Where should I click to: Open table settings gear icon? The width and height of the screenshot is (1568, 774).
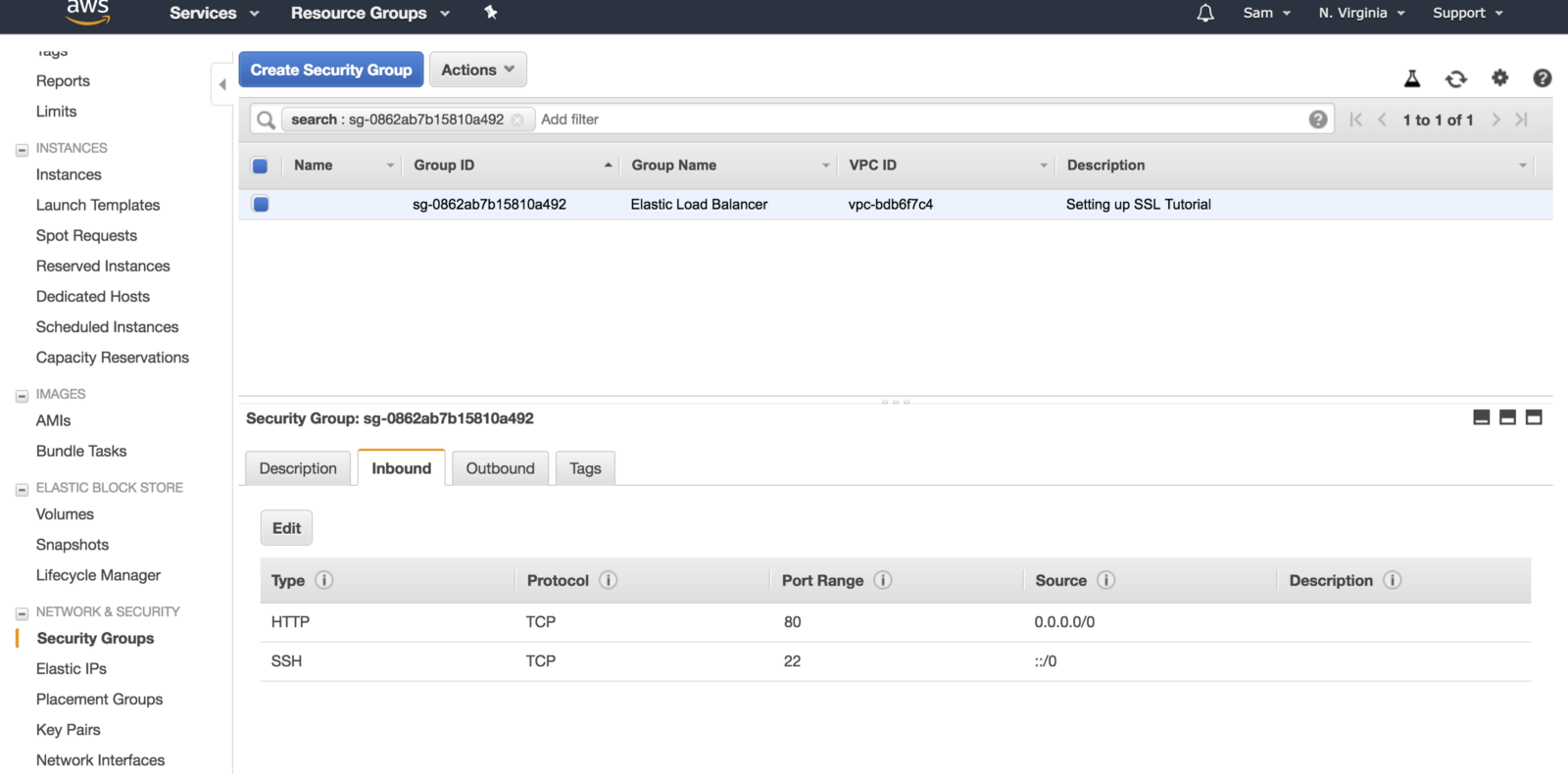[x=1499, y=77]
